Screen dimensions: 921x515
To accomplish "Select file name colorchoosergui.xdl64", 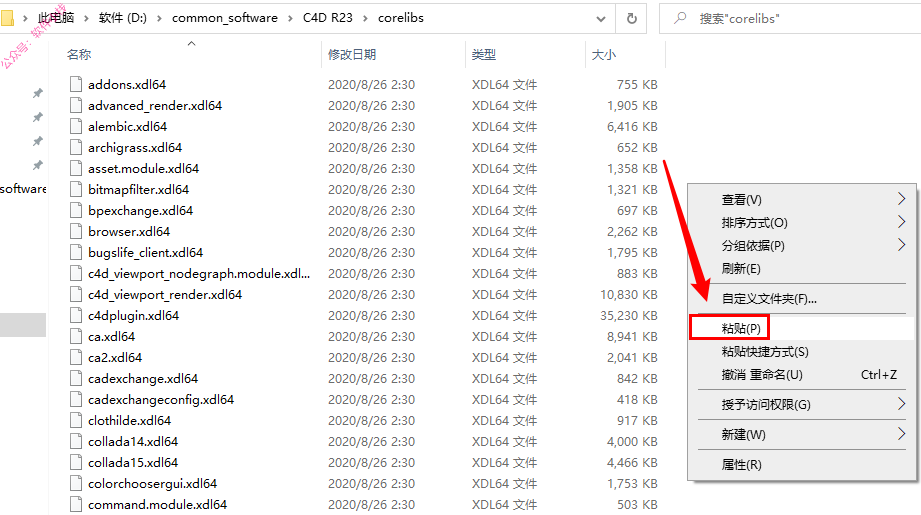I will pos(153,483).
